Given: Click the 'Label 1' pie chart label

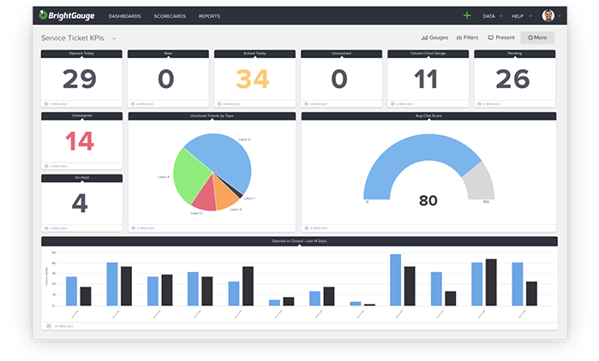Looking at the screenshot, I should (x=249, y=198).
